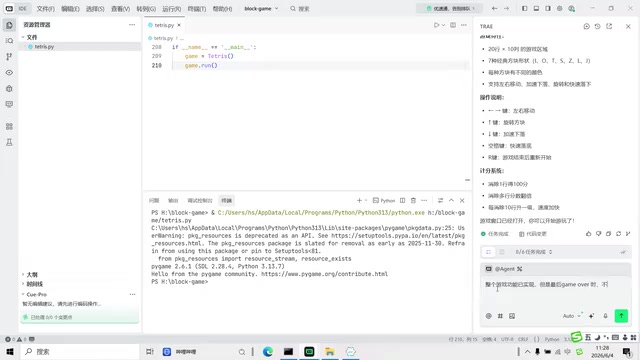Open the 查看(V) menu

pyautogui.click(x=120, y=9)
